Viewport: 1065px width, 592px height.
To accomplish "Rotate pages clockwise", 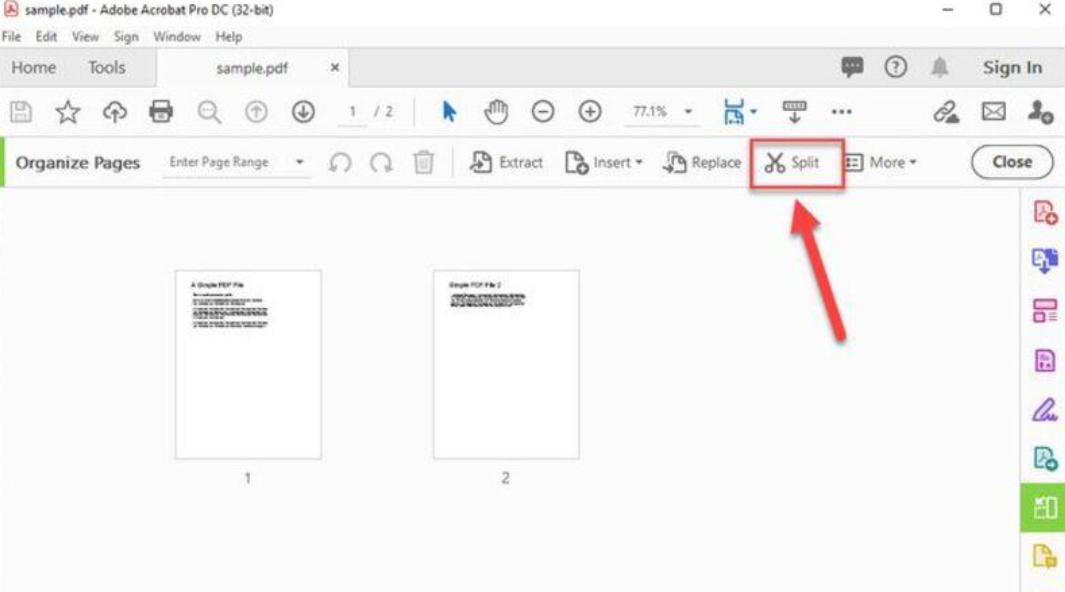I will click(381, 163).
